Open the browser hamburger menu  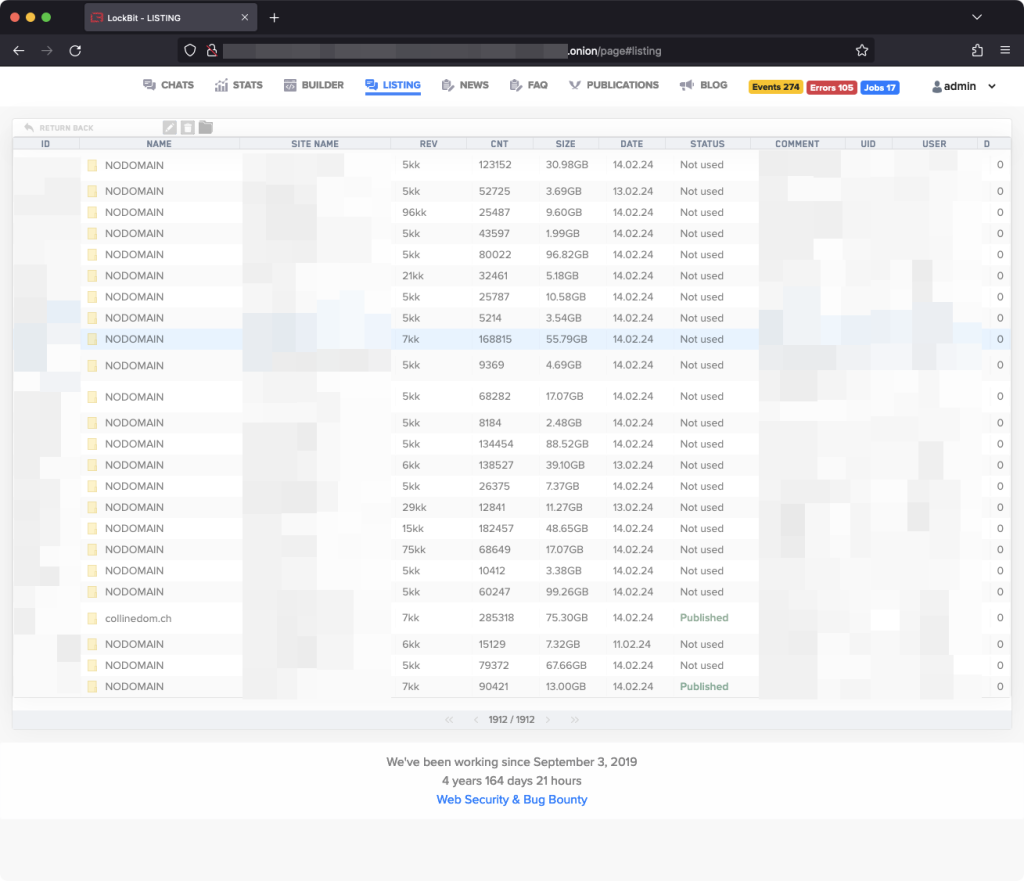1004,50
